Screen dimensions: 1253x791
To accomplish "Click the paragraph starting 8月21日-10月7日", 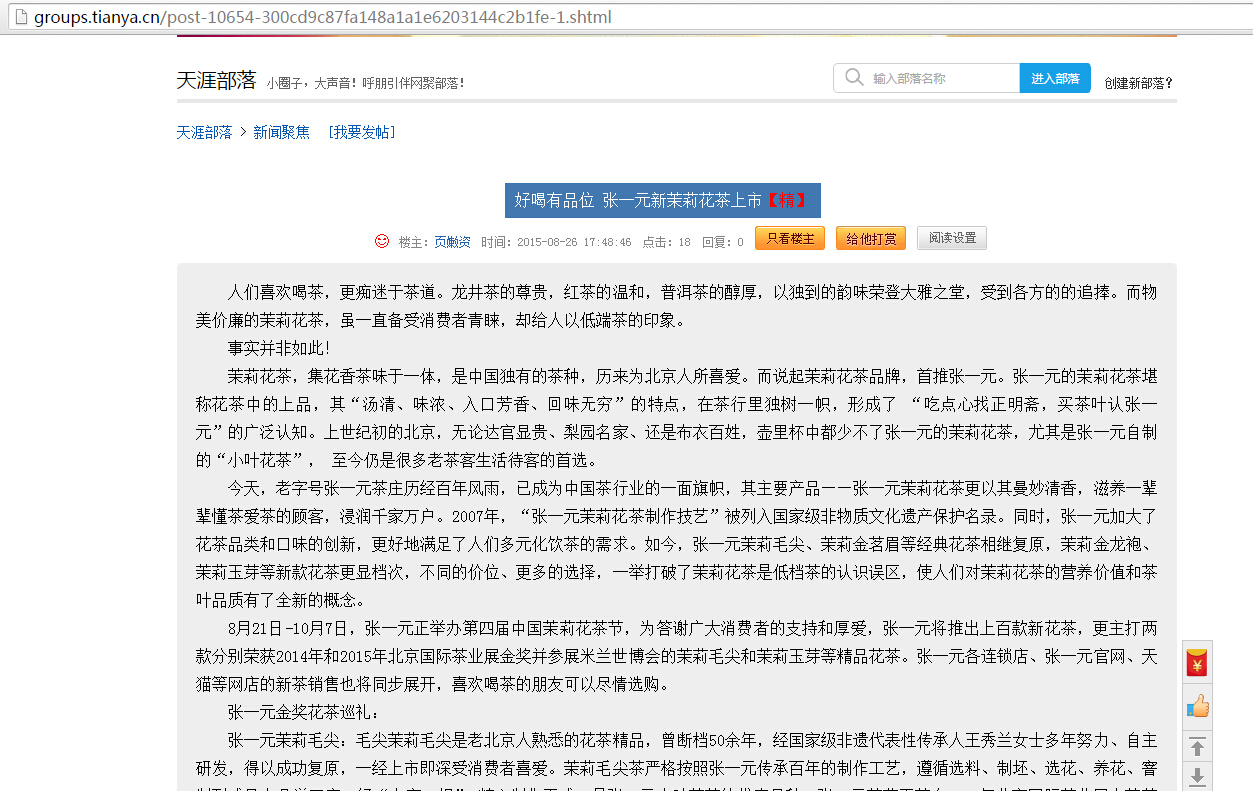I will point(677,656).
